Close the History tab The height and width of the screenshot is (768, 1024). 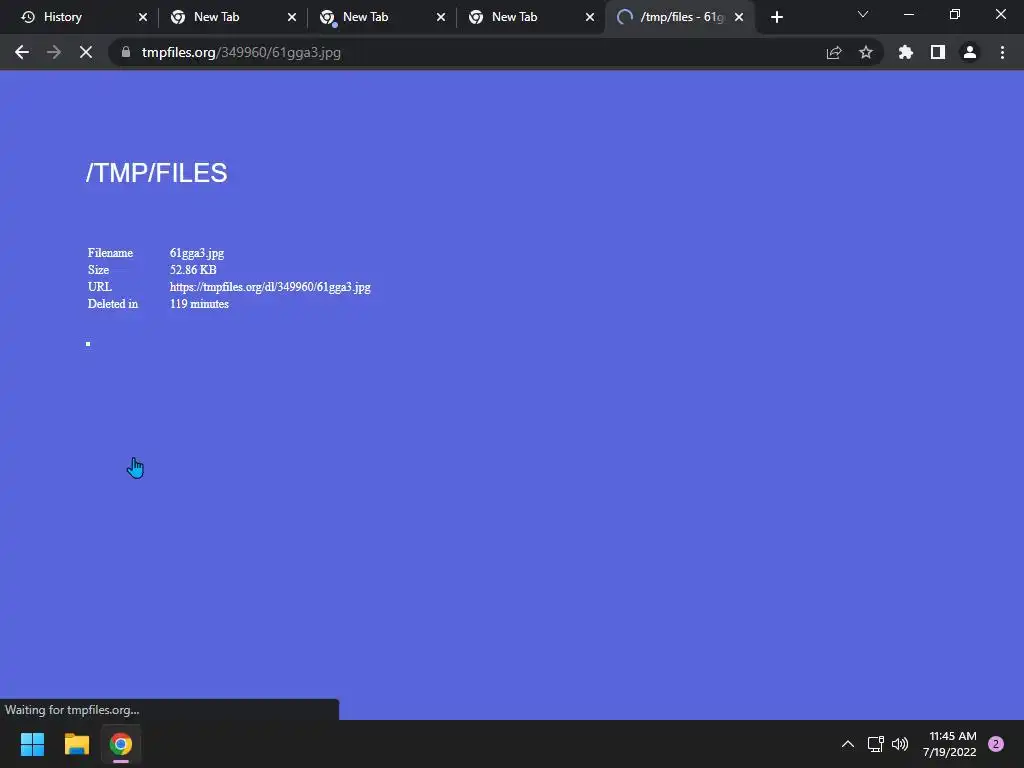[x=143, y=17]
